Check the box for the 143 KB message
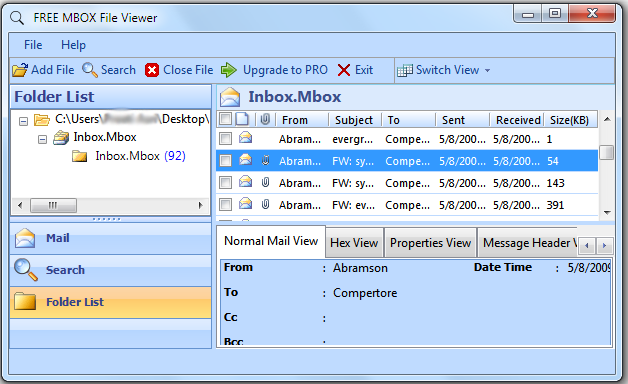Viewport: 628px width, 384px height. 225,183
